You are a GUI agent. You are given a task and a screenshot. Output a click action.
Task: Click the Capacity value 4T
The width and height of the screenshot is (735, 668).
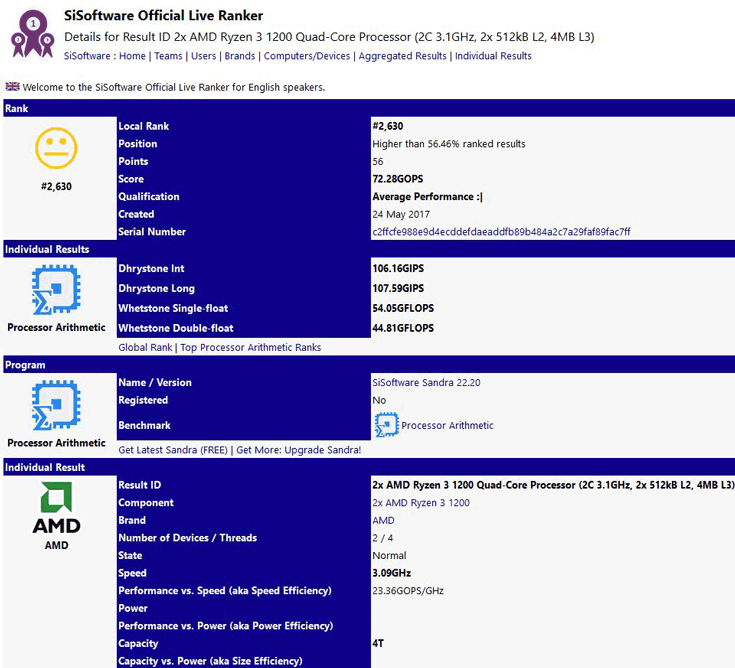[x=378, y=643]
